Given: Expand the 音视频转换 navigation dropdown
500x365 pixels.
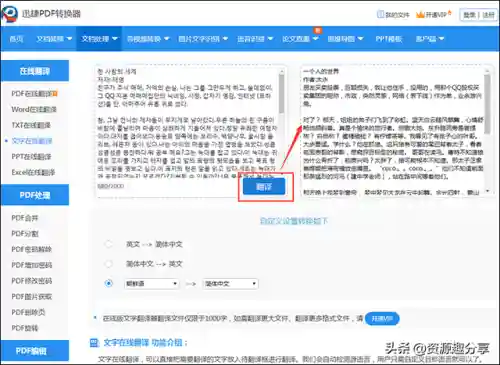Looking at the screenshot, I should [x=148, y=39].
